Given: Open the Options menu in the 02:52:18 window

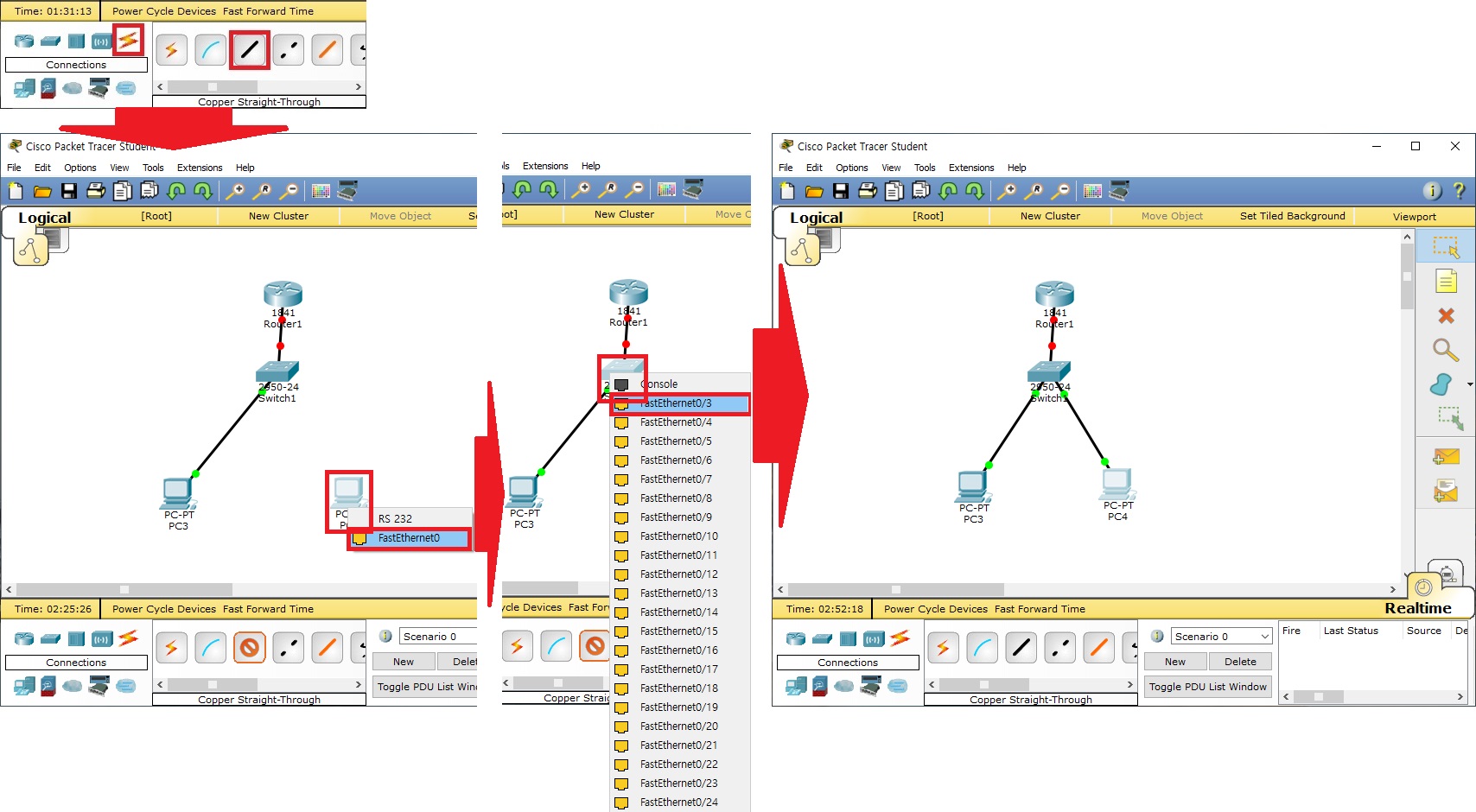Looking at the screenshot, I should [852, 168].
